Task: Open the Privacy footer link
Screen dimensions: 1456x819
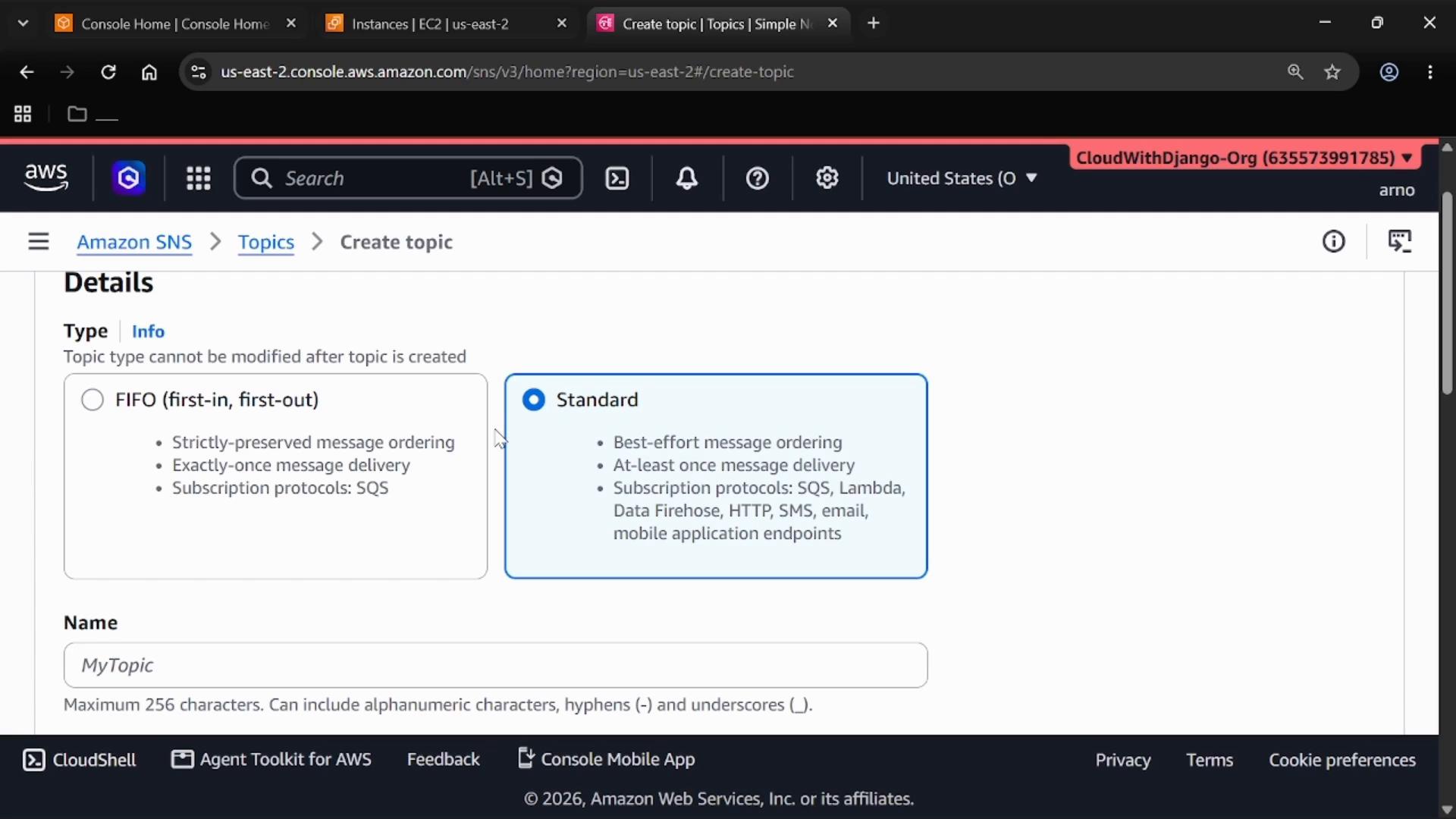Action: point(1123,760)
